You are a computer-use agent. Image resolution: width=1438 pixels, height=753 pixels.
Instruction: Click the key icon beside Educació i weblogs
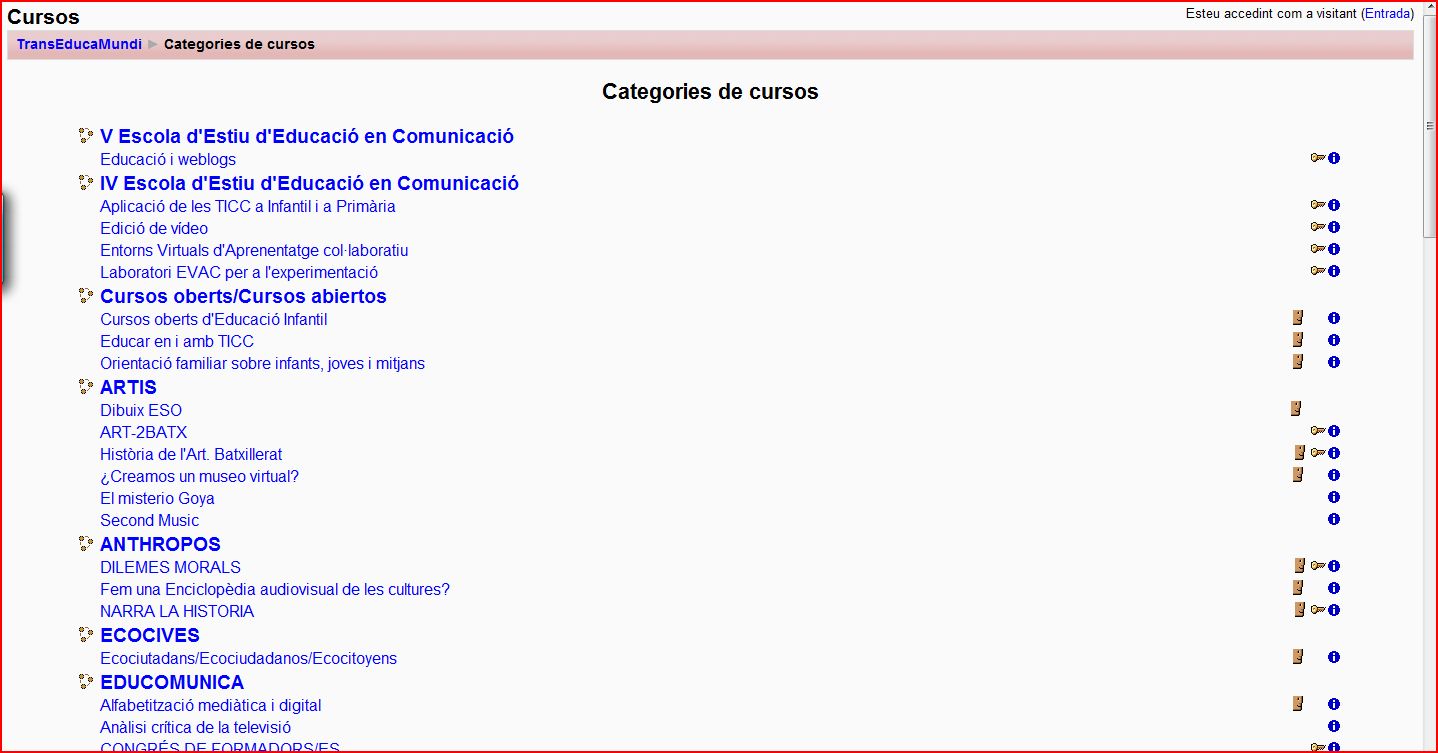click(x=1317, y=158)
